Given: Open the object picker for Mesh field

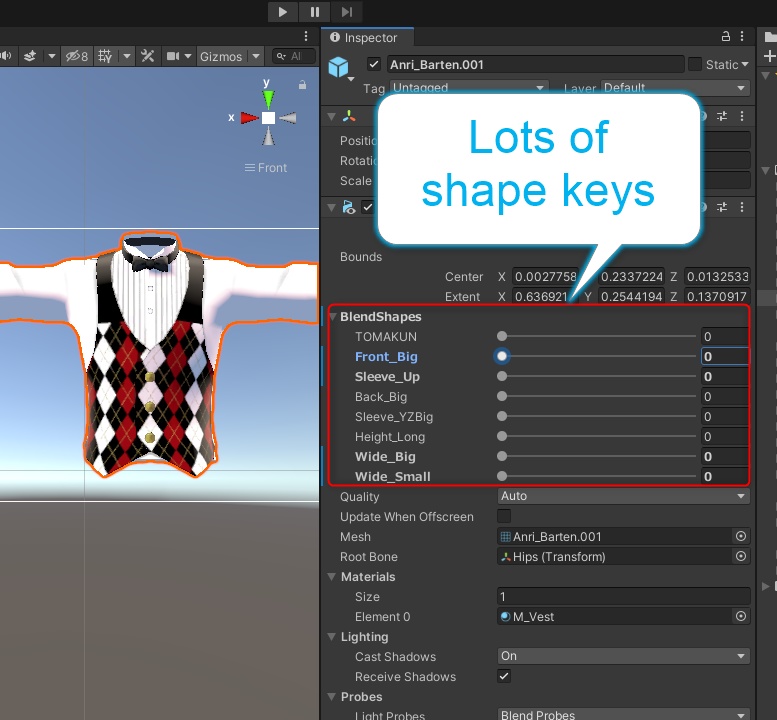Looking at the screenshot, I should [741, 537].
